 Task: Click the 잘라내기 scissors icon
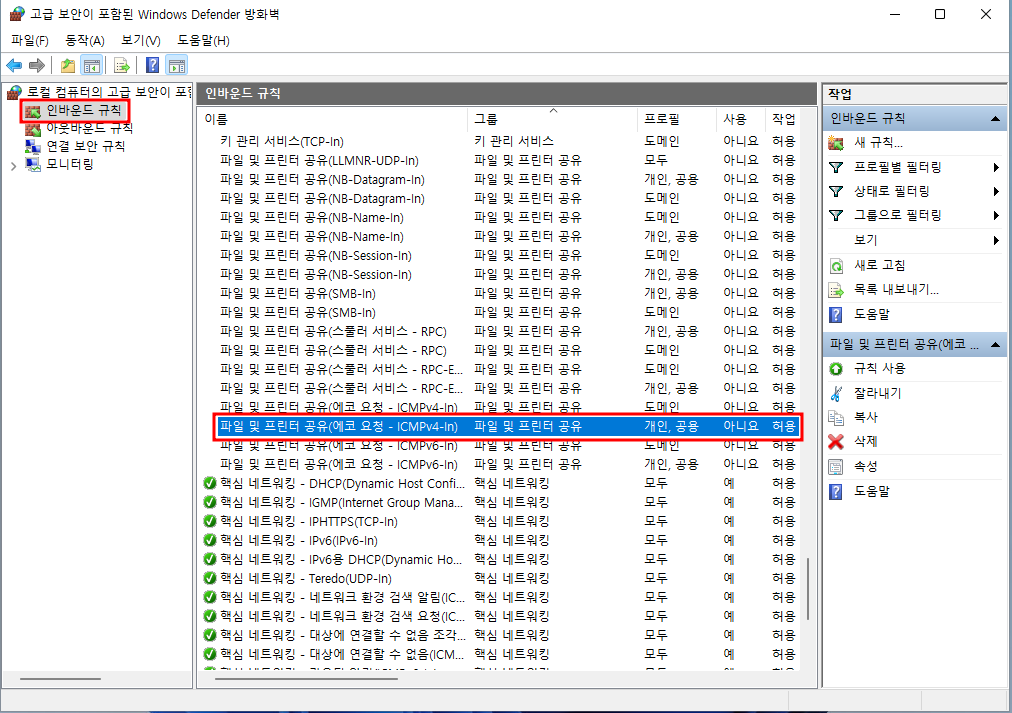[x=836, y=393]
